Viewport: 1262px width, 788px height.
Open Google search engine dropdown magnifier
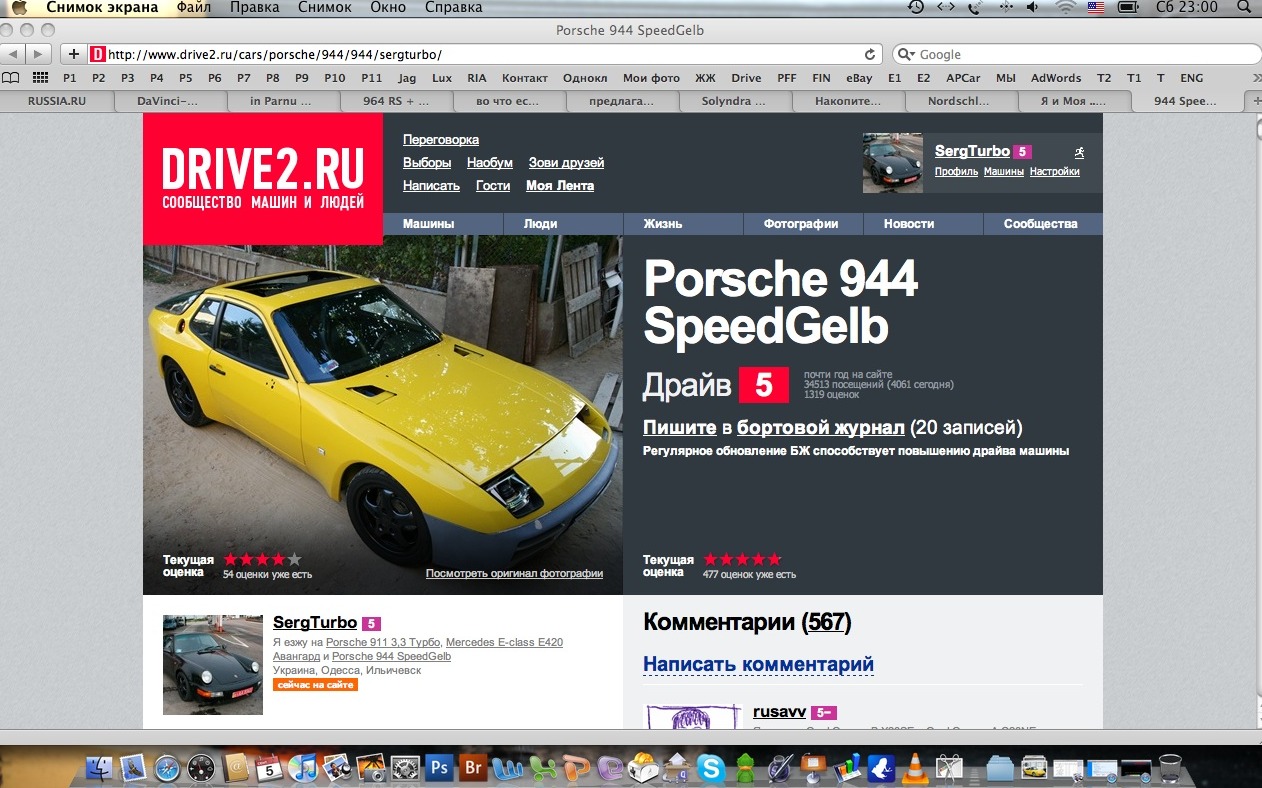click(905, 54)
